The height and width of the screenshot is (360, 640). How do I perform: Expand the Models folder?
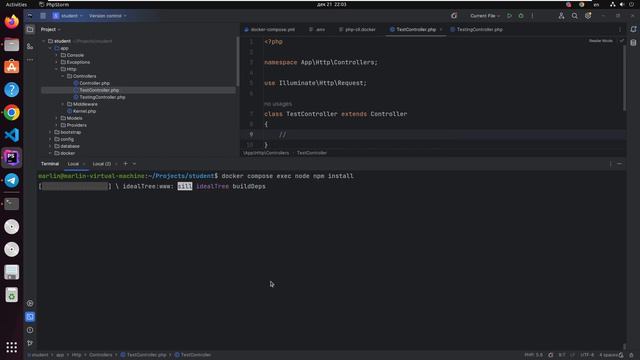[57, 118]
